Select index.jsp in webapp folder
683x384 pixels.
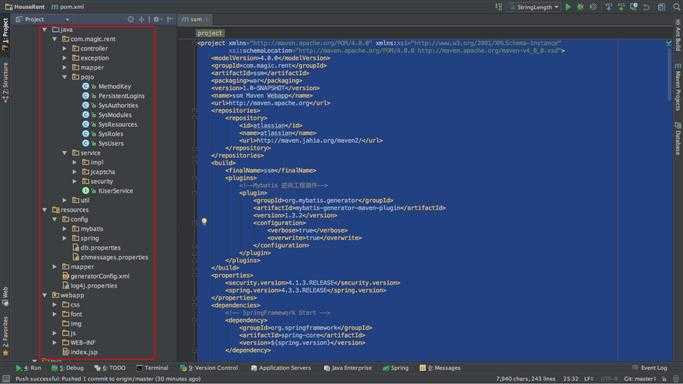pos(80,352)
